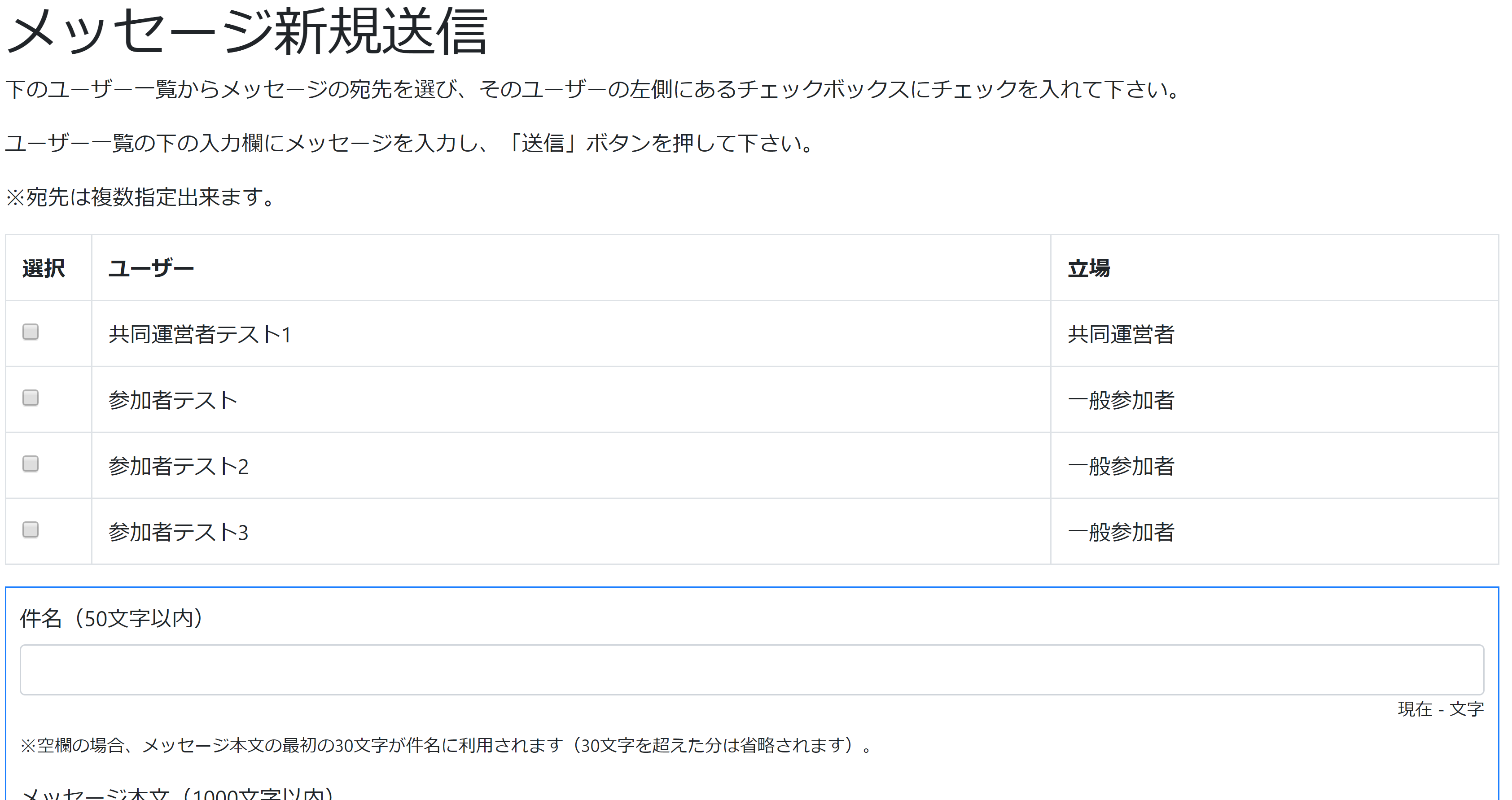
Task: Click the 選択 column header
Action: pyautogui.click(x=43, y=269)
